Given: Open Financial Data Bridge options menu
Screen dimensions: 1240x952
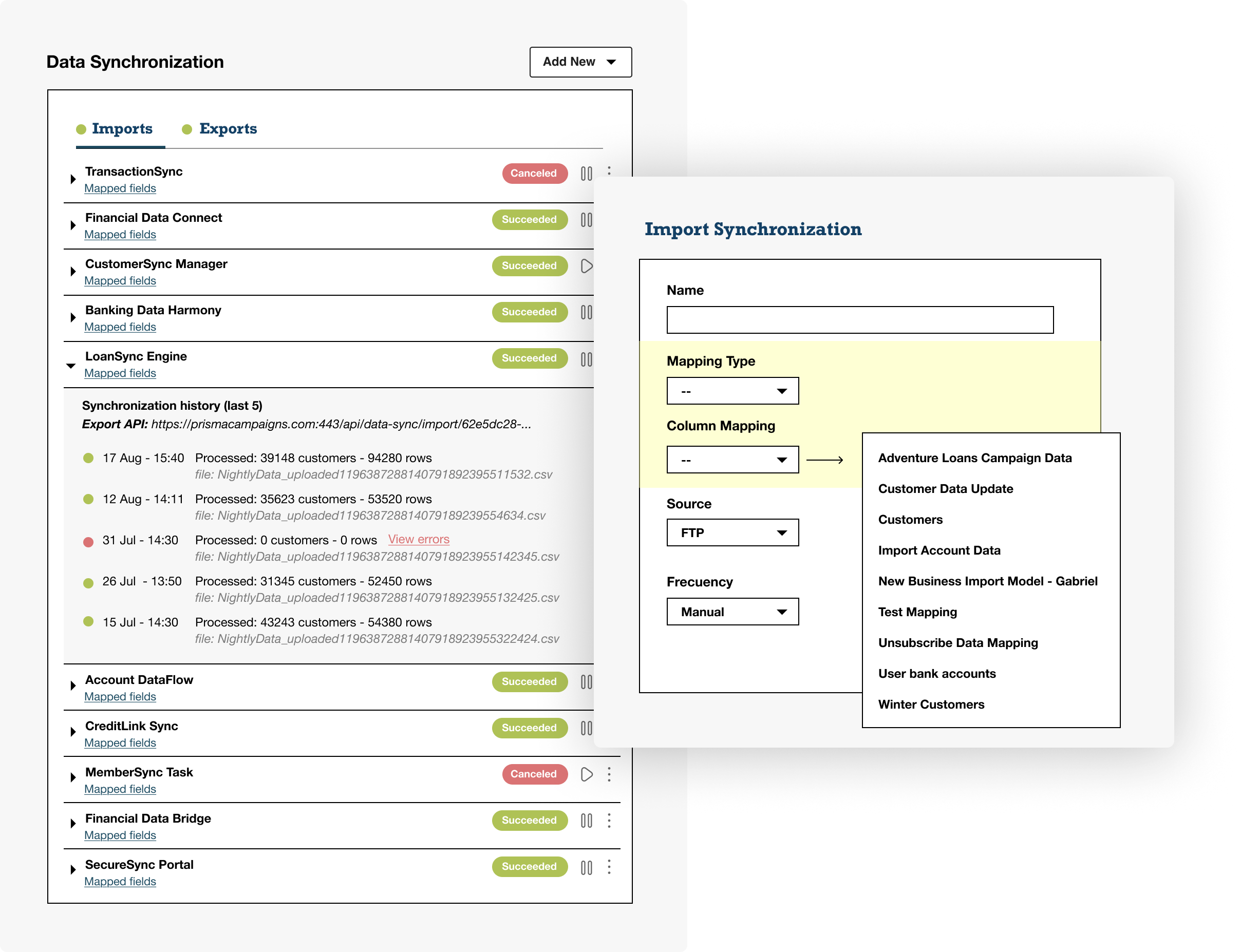Looking at the screenshot, I should [609, 821].
